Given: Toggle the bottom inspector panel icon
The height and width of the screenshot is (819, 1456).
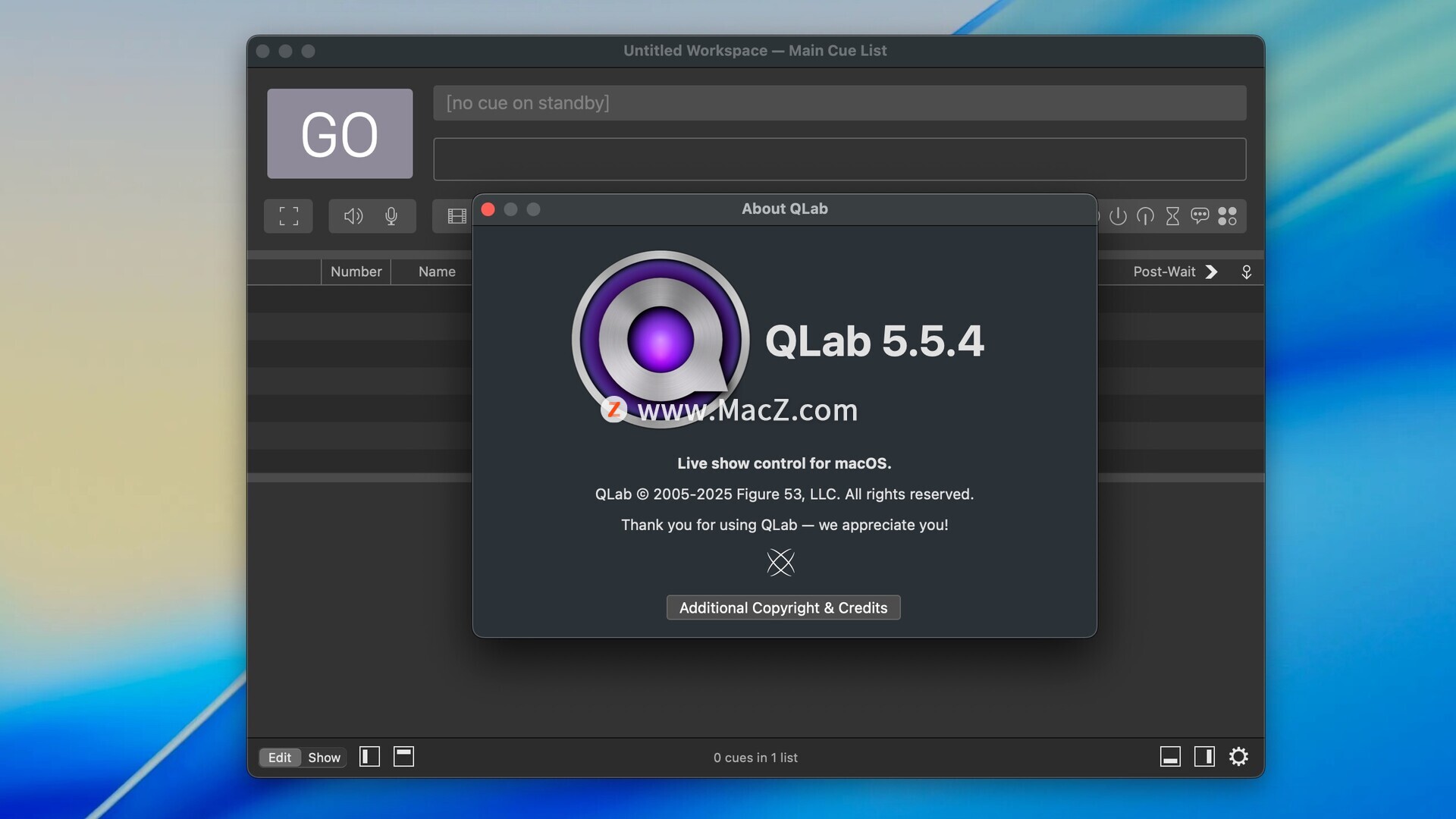Looking at the screenshot, I should [1170, 756].
